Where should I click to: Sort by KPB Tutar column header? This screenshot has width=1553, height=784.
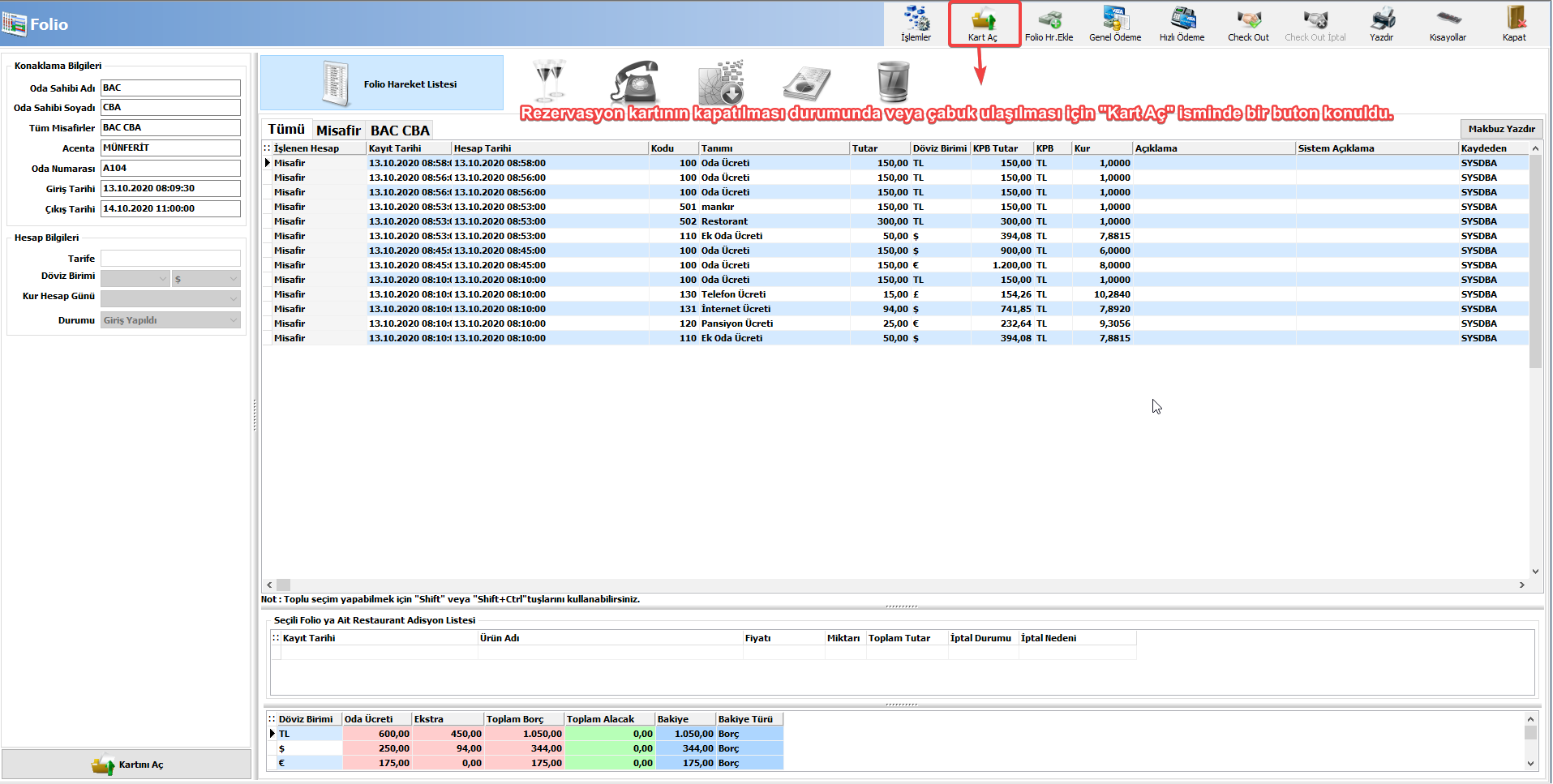coord(1002,148)
